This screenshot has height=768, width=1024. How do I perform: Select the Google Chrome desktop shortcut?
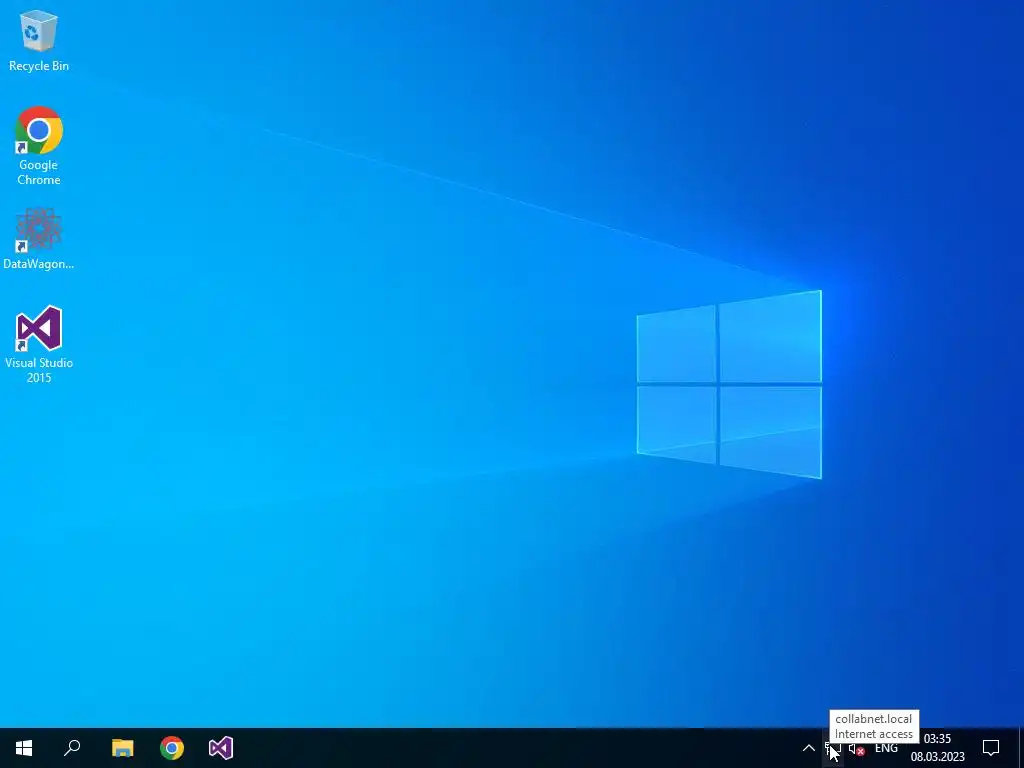click(39, 146)
